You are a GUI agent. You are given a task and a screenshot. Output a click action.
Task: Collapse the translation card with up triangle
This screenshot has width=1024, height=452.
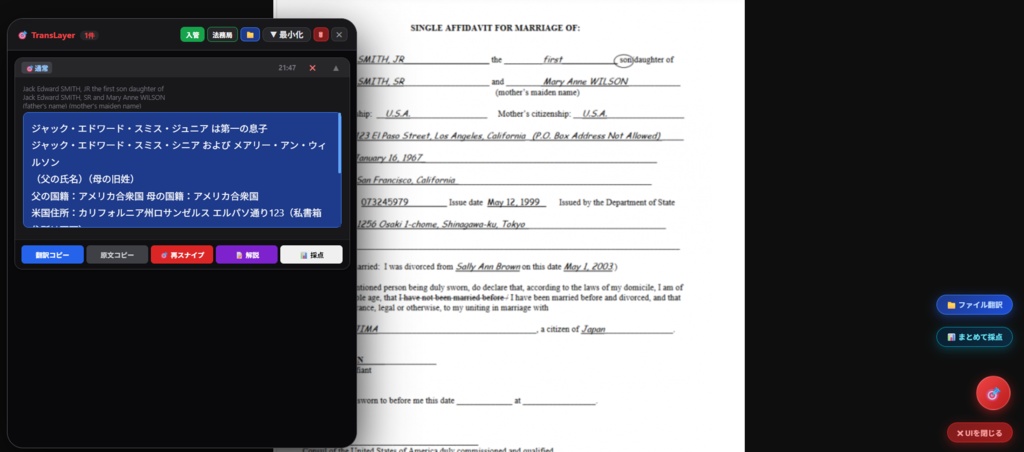click(x=336, y=68)
